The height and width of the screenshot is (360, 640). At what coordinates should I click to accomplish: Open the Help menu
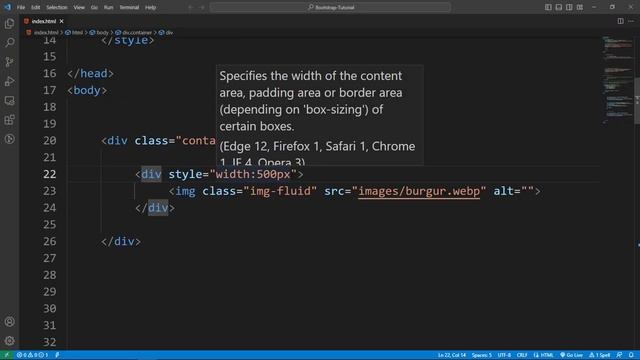pyautogui.click(x=151, y=7)
